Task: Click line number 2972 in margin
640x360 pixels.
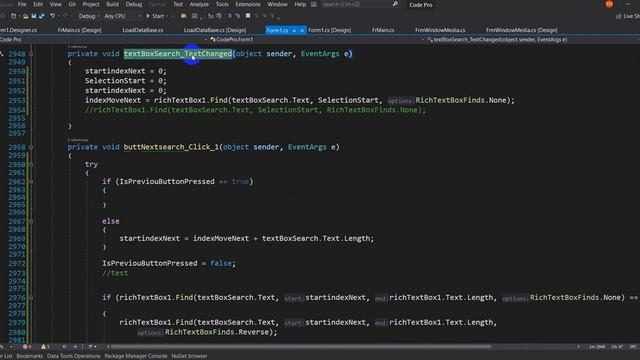Action: click(x=17, y=264)
